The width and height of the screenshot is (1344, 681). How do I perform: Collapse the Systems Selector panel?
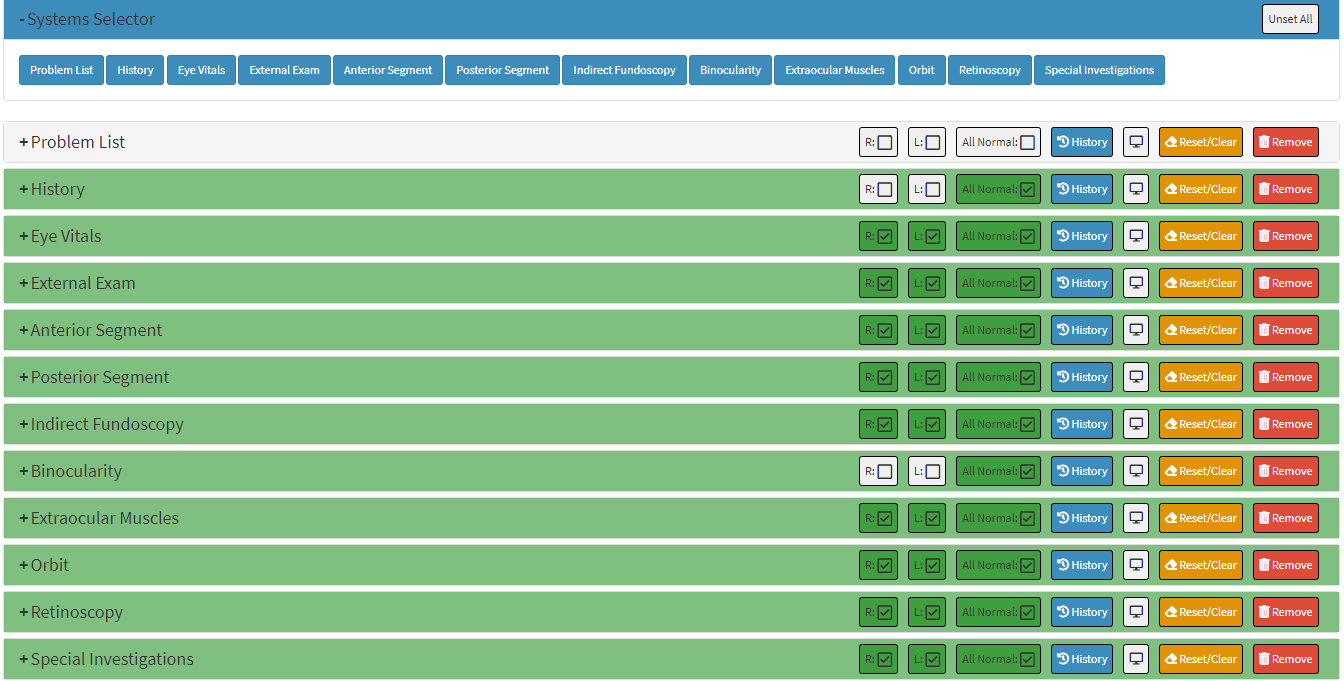(x=87, y=19)
